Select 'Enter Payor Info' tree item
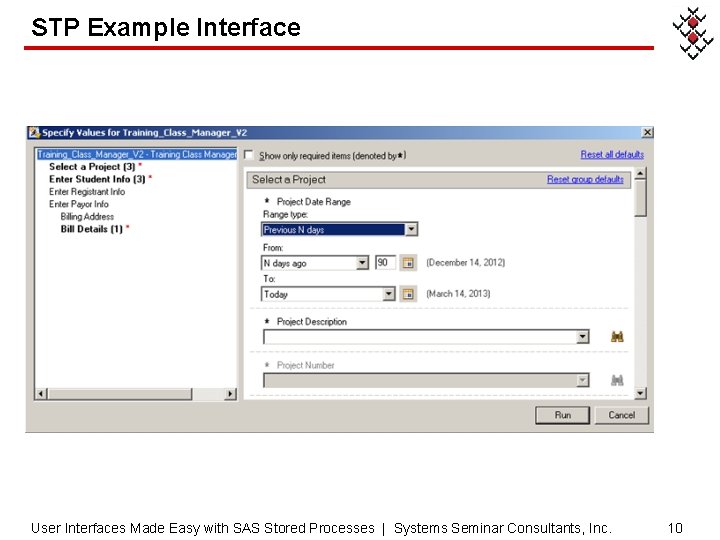Image resolution: width=720 pixels, height=540 pixels. (79, 204)
